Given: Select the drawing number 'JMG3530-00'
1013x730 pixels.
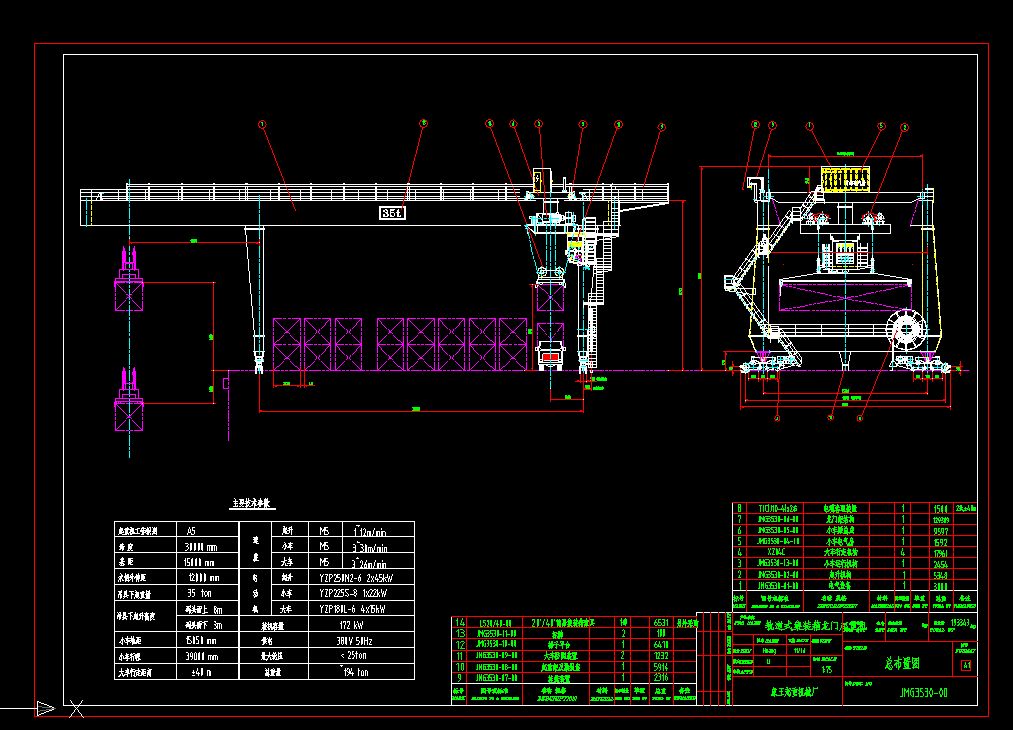Looking at the screenshot, I should 924,693.
